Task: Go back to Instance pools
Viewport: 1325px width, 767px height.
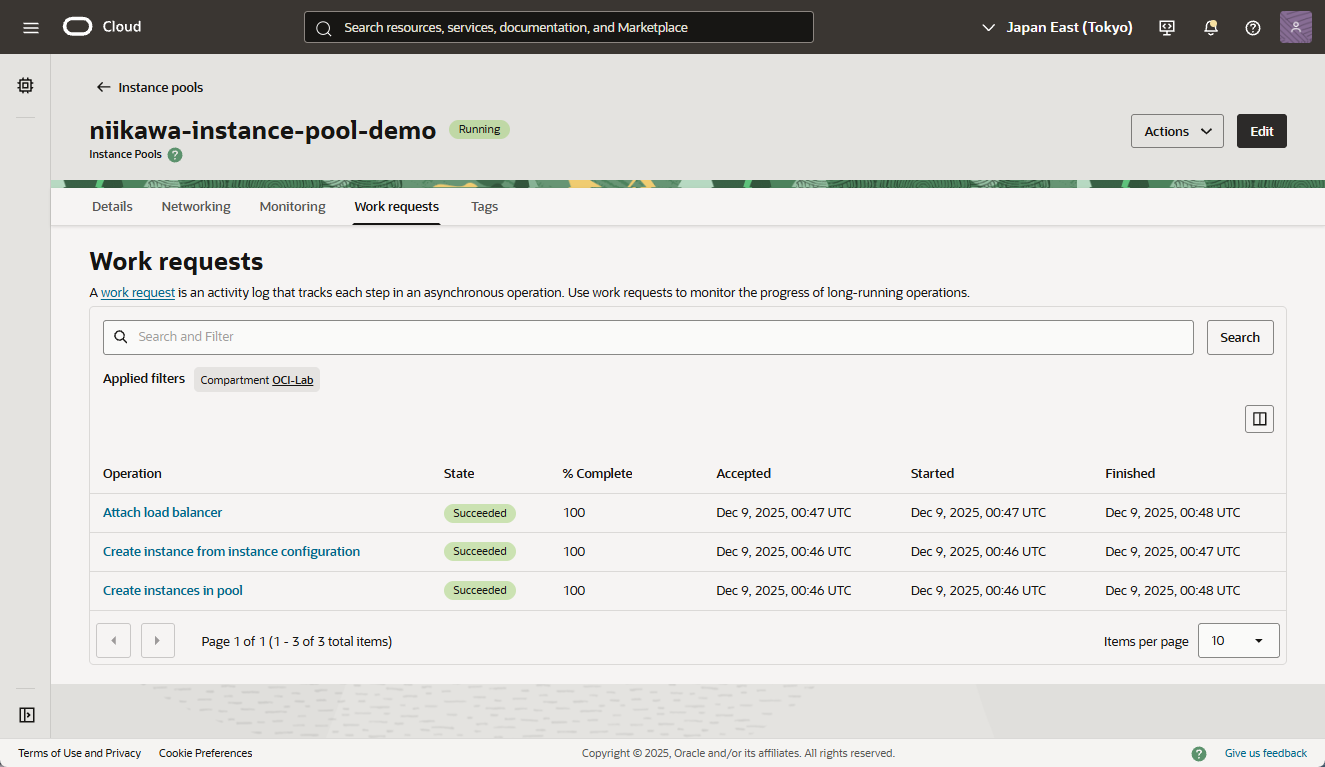Action: click(x=150, y=87)
